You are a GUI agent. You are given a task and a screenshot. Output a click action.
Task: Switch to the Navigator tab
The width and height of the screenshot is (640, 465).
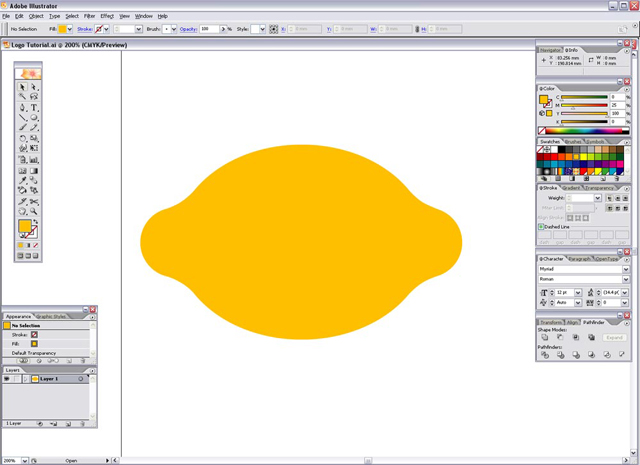pos(550,50)
